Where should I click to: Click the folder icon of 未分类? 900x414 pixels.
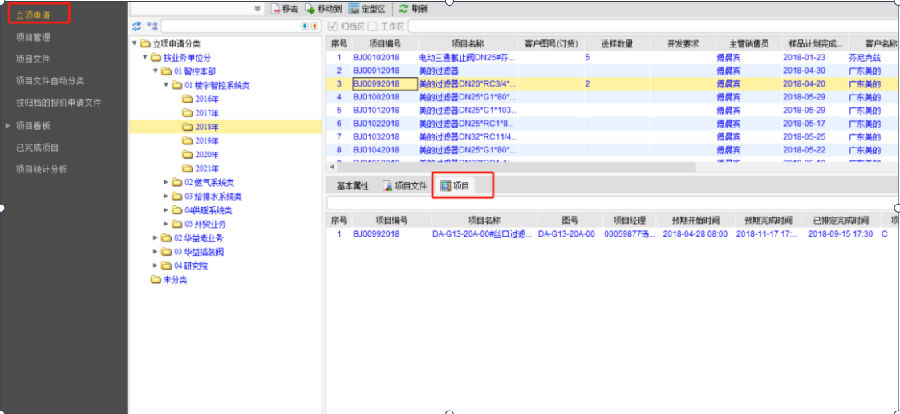pyautogui.click(x=155, y=280)
